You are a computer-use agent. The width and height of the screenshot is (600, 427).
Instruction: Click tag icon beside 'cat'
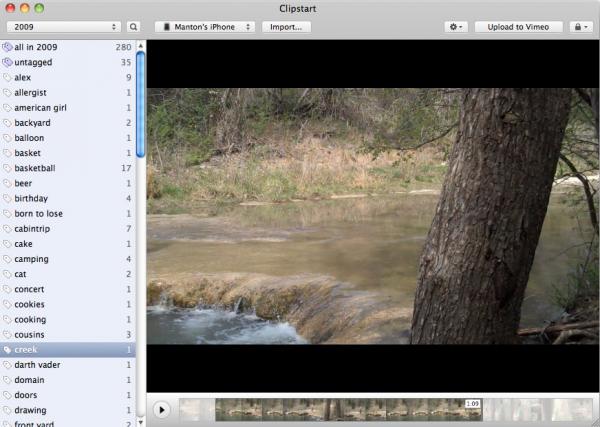pos(7,274)
